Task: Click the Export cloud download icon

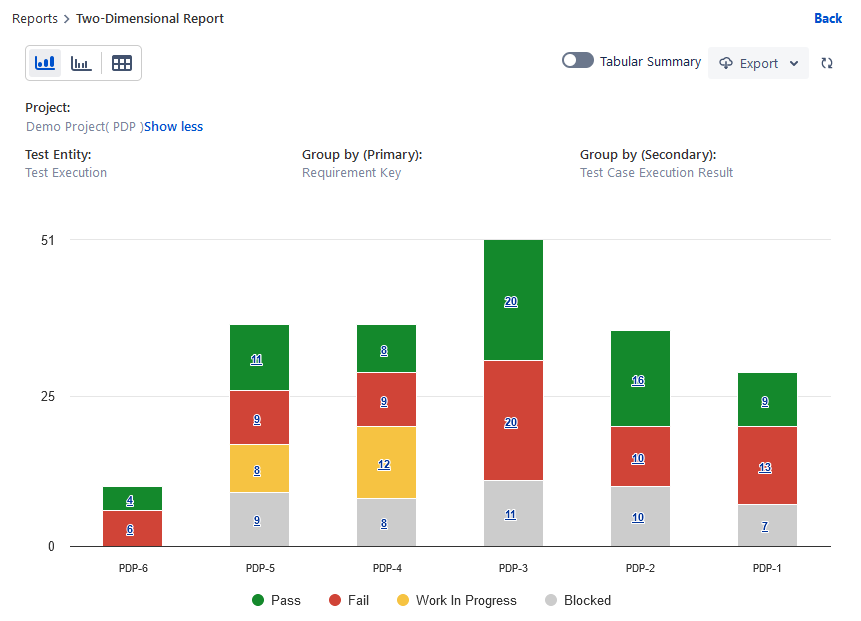Action: pos(726,63)
